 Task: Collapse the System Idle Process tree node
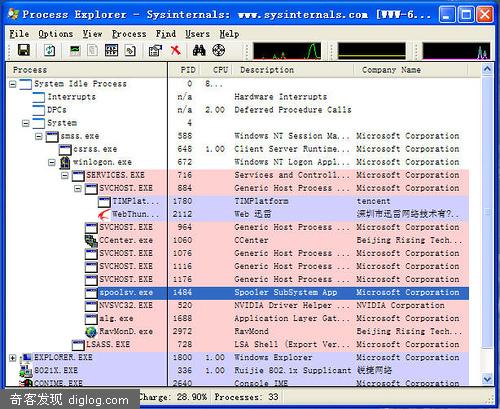(x=13, y=84)
